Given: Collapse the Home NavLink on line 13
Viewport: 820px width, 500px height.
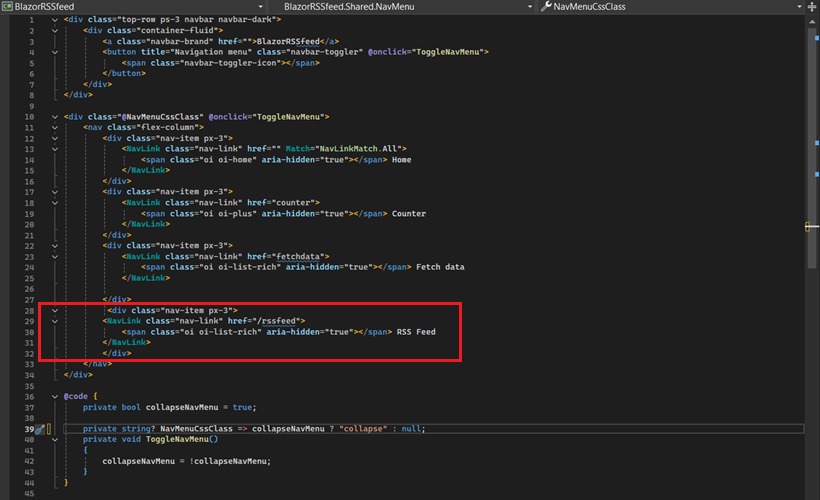Looking at the screenshot, I should pyautogui.click(x=54, y=149).
